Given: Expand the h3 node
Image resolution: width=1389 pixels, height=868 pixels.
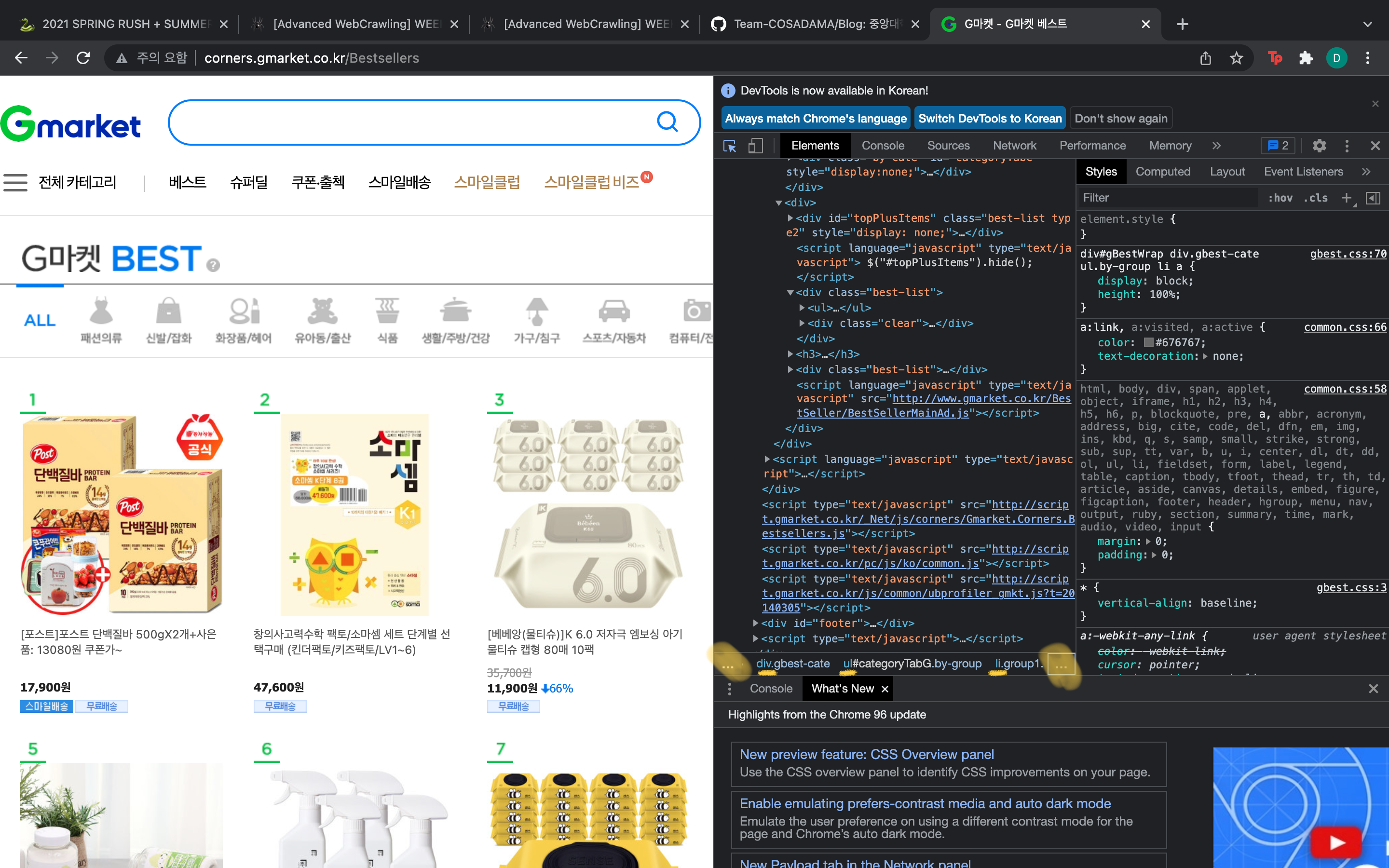Looking at the screenshot, I should tap(790, 353).
